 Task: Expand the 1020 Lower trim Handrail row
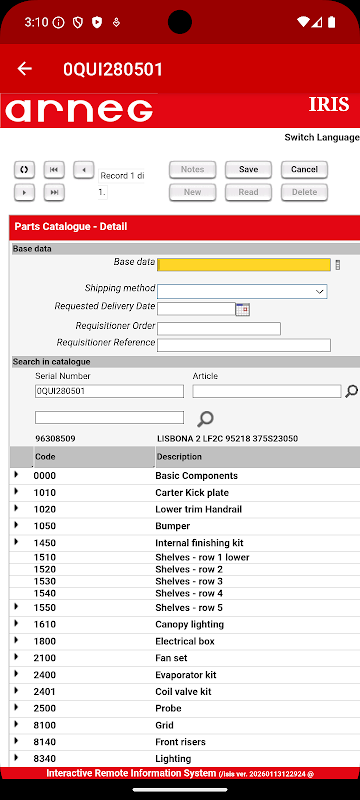[x=16, y=508]
